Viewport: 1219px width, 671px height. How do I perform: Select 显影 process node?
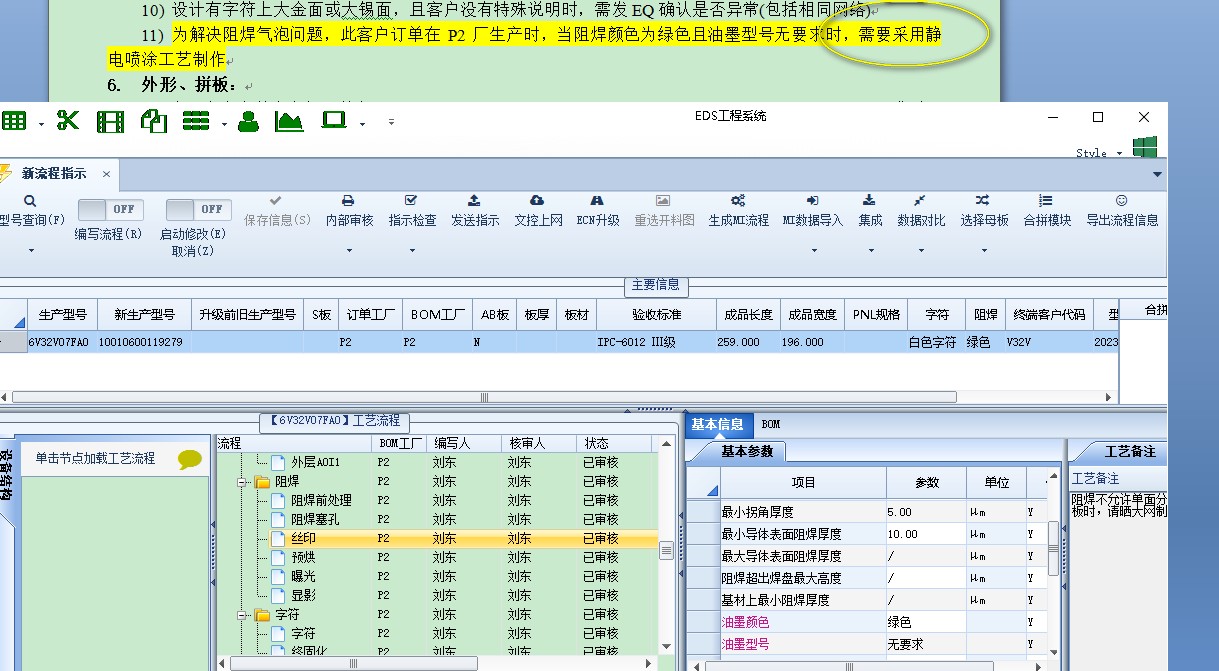click(303, 595)
